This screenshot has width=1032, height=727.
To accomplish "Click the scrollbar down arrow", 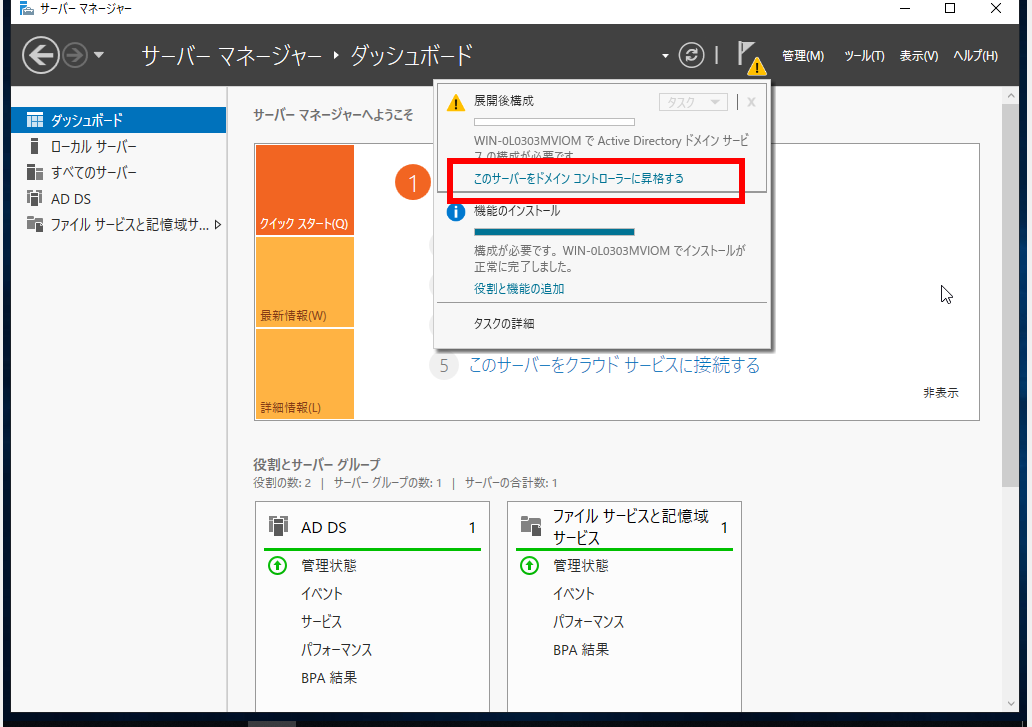I will (x=1011, y=703).
